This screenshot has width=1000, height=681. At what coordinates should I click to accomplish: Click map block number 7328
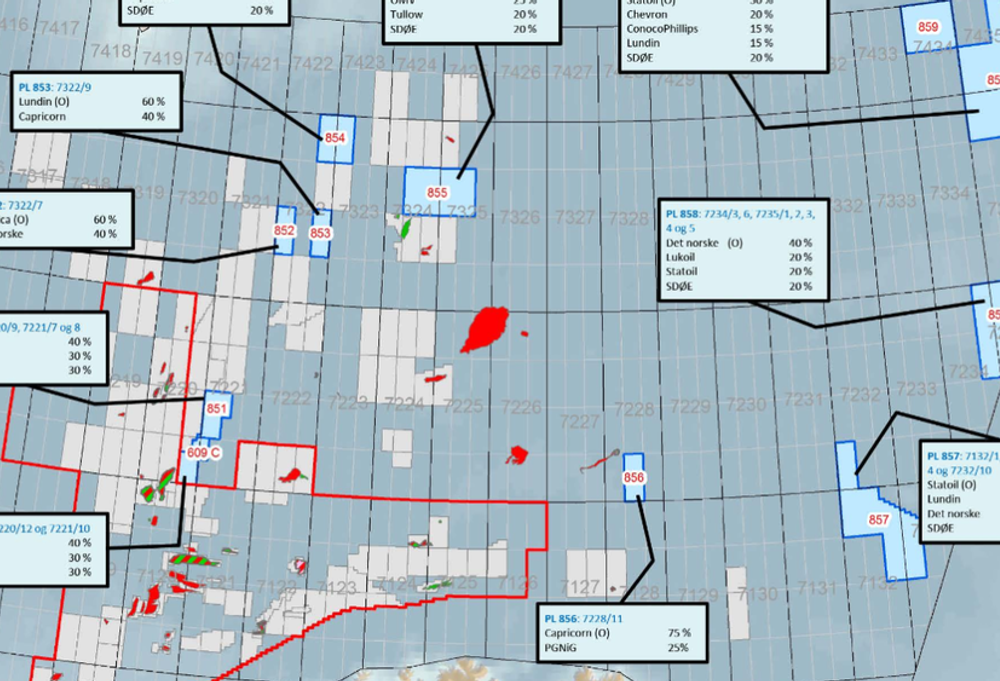pos(628,219)
